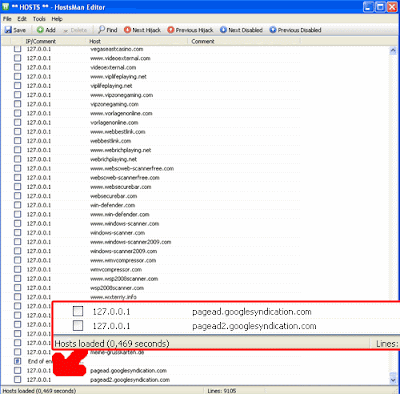The width and height of the screenshot is (400, 394).
Task: Select host windows-scanner2009.com
Action: (124, 251)
